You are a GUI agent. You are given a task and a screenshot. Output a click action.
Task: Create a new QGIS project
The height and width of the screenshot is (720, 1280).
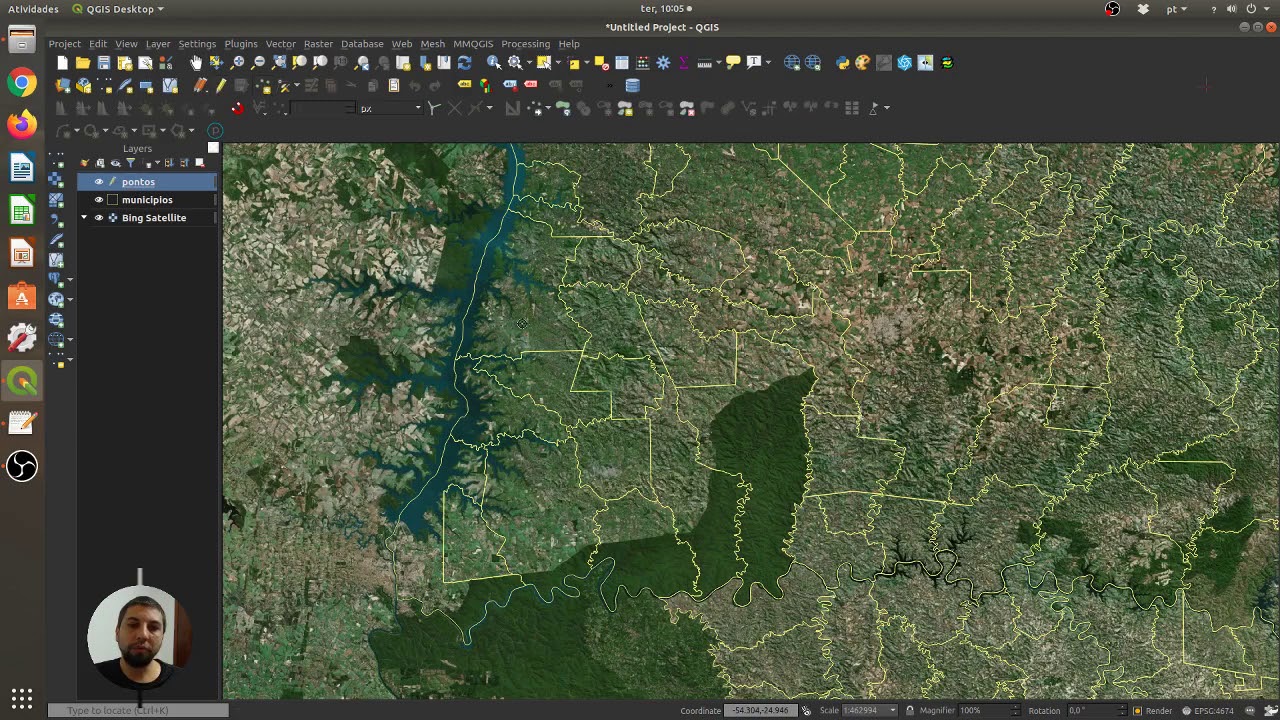point(62,62)
